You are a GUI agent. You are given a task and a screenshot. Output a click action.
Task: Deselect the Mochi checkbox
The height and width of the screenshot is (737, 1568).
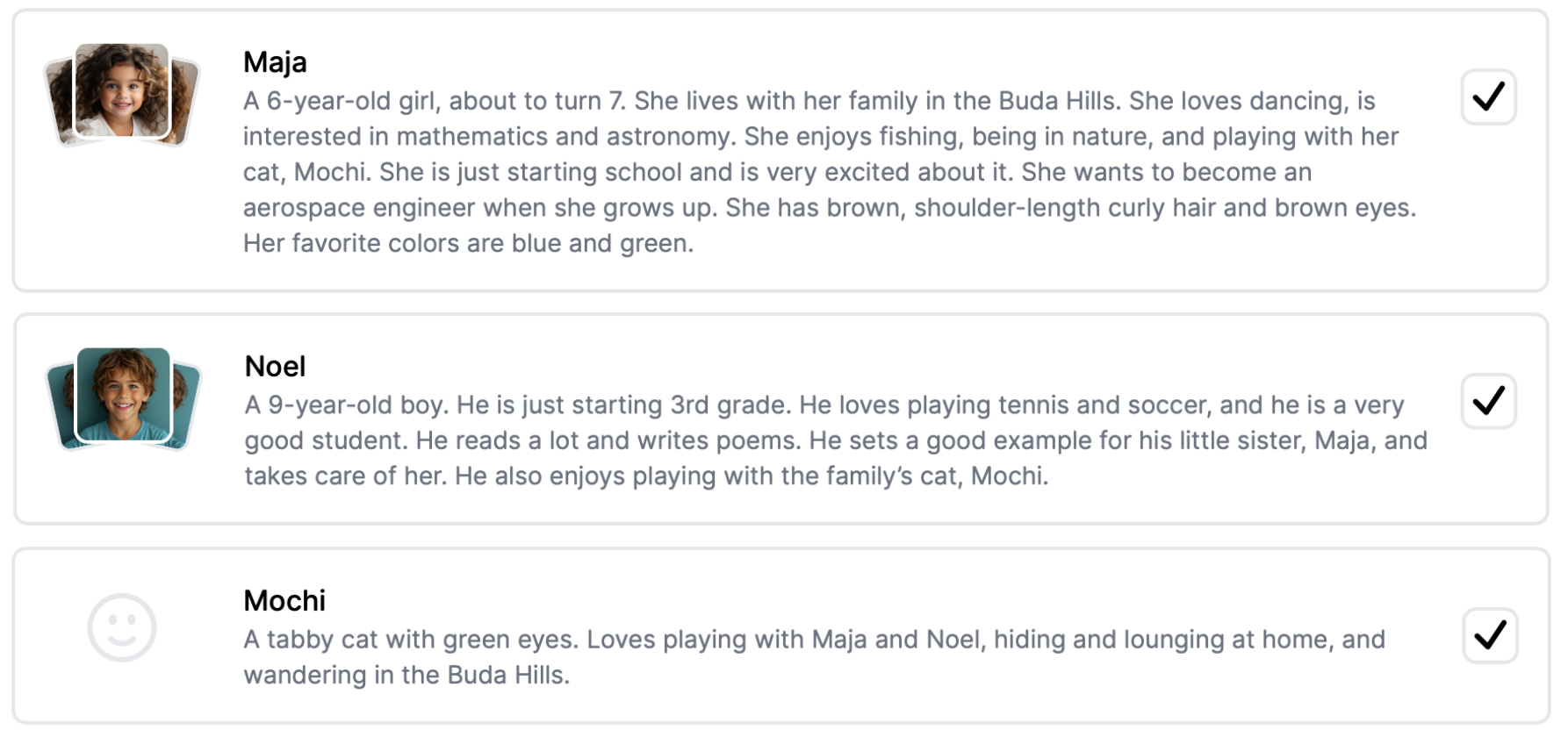[x=1489, y=635]
